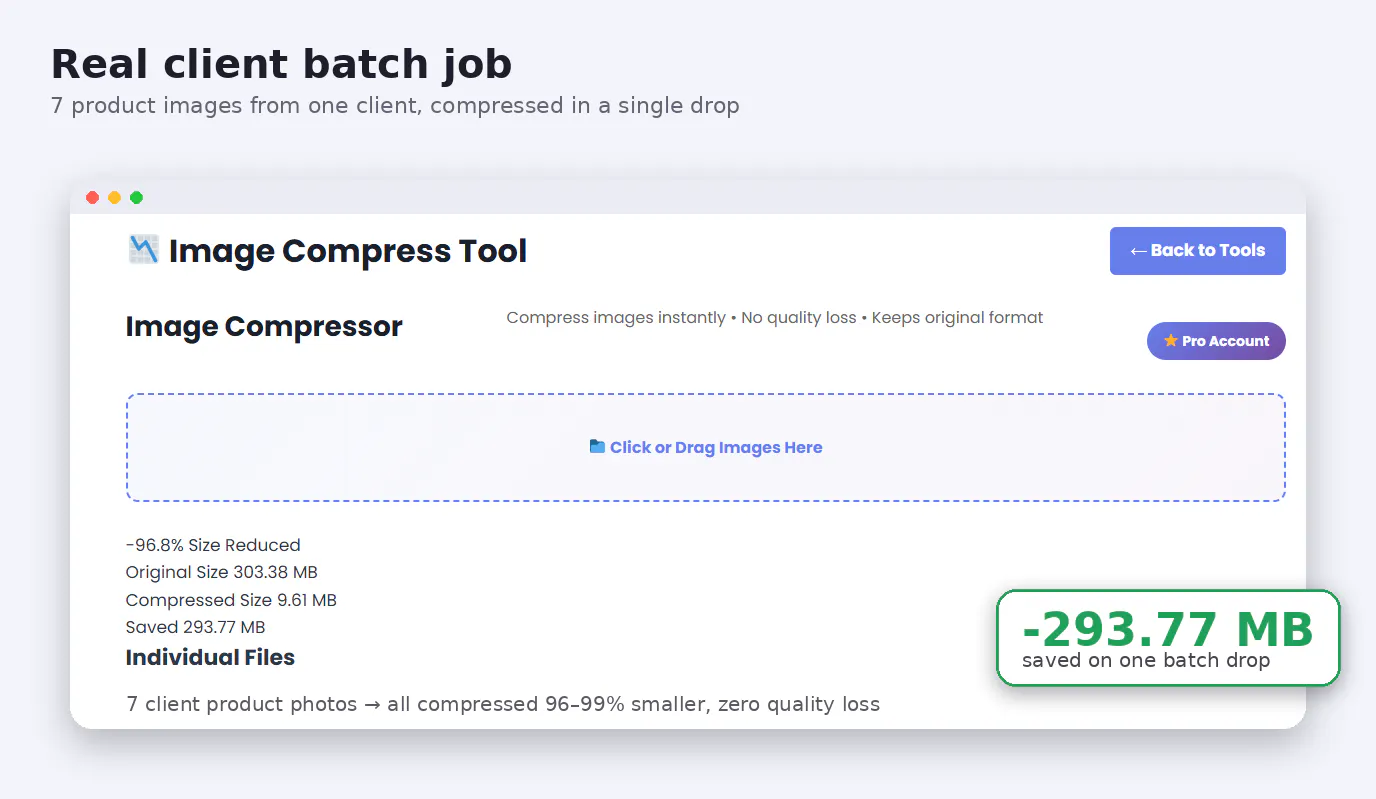
Task: Click the green -293.77 MB savings badge
Action: pyautogui.click(x=1168, y=638)
